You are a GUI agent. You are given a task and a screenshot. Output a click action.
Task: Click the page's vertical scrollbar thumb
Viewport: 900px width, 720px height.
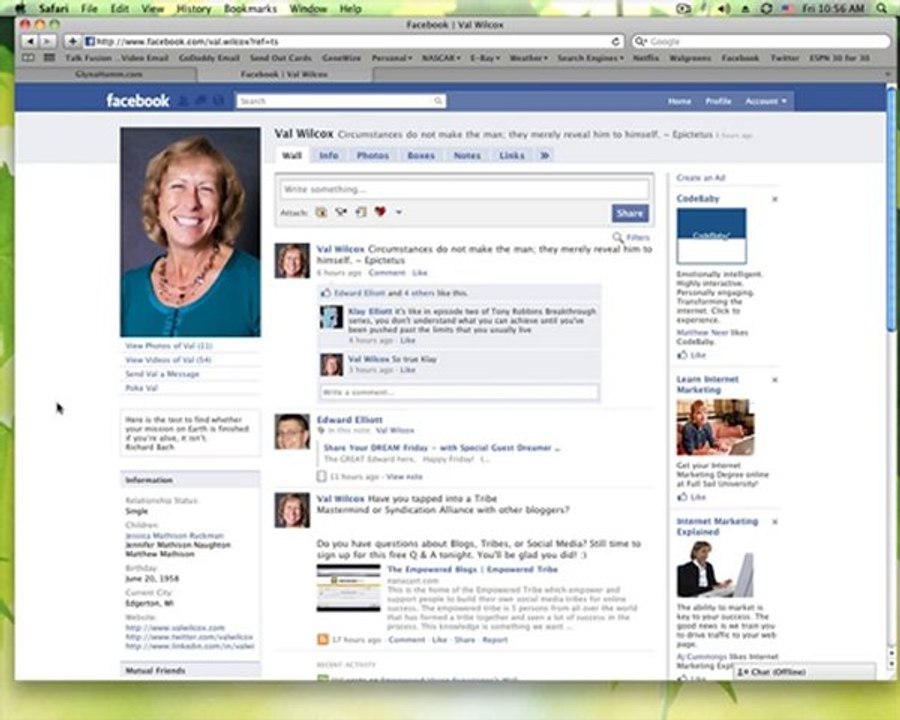[891, 210]
